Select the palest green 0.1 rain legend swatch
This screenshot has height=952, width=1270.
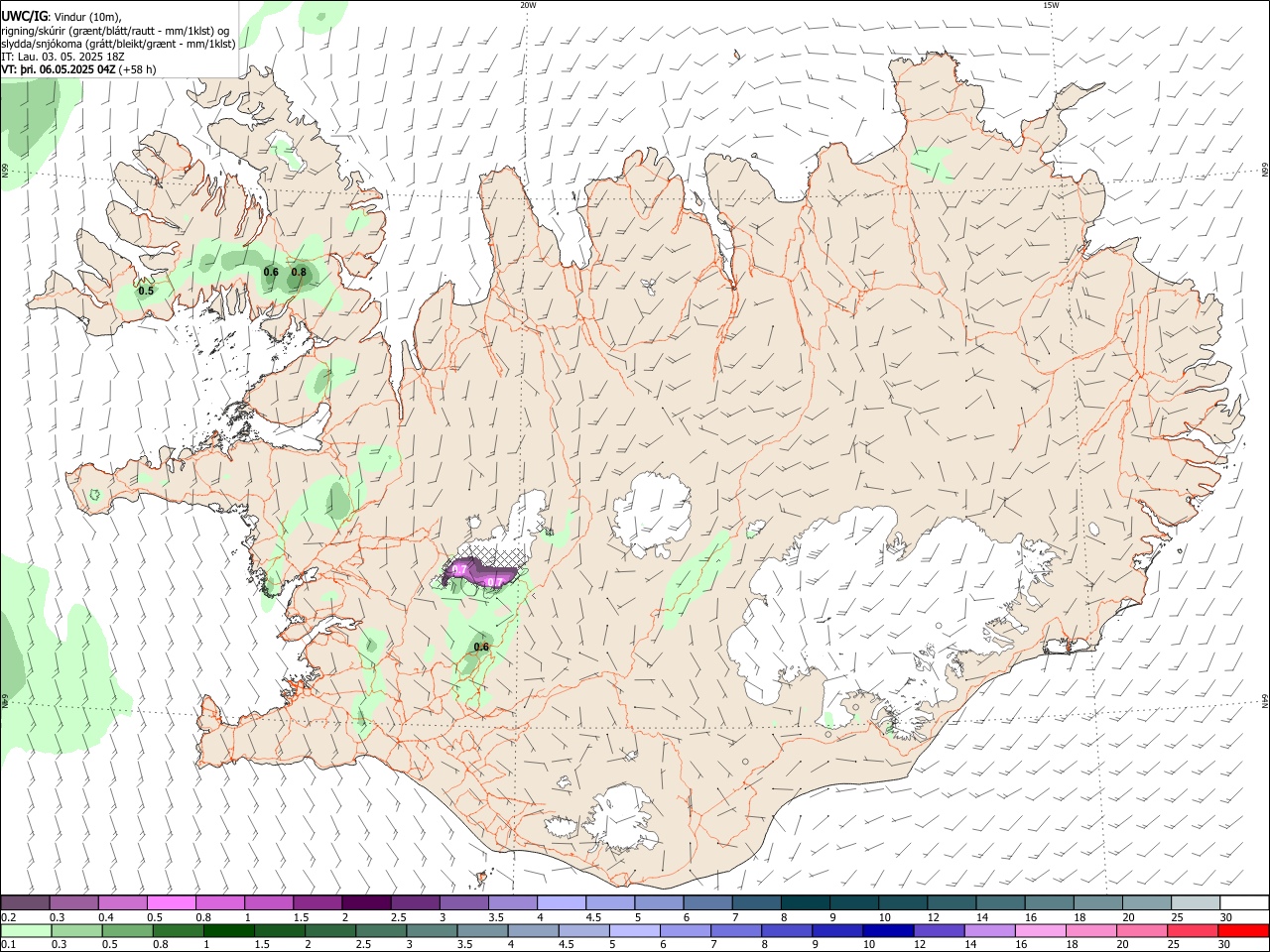coord(26,930)
